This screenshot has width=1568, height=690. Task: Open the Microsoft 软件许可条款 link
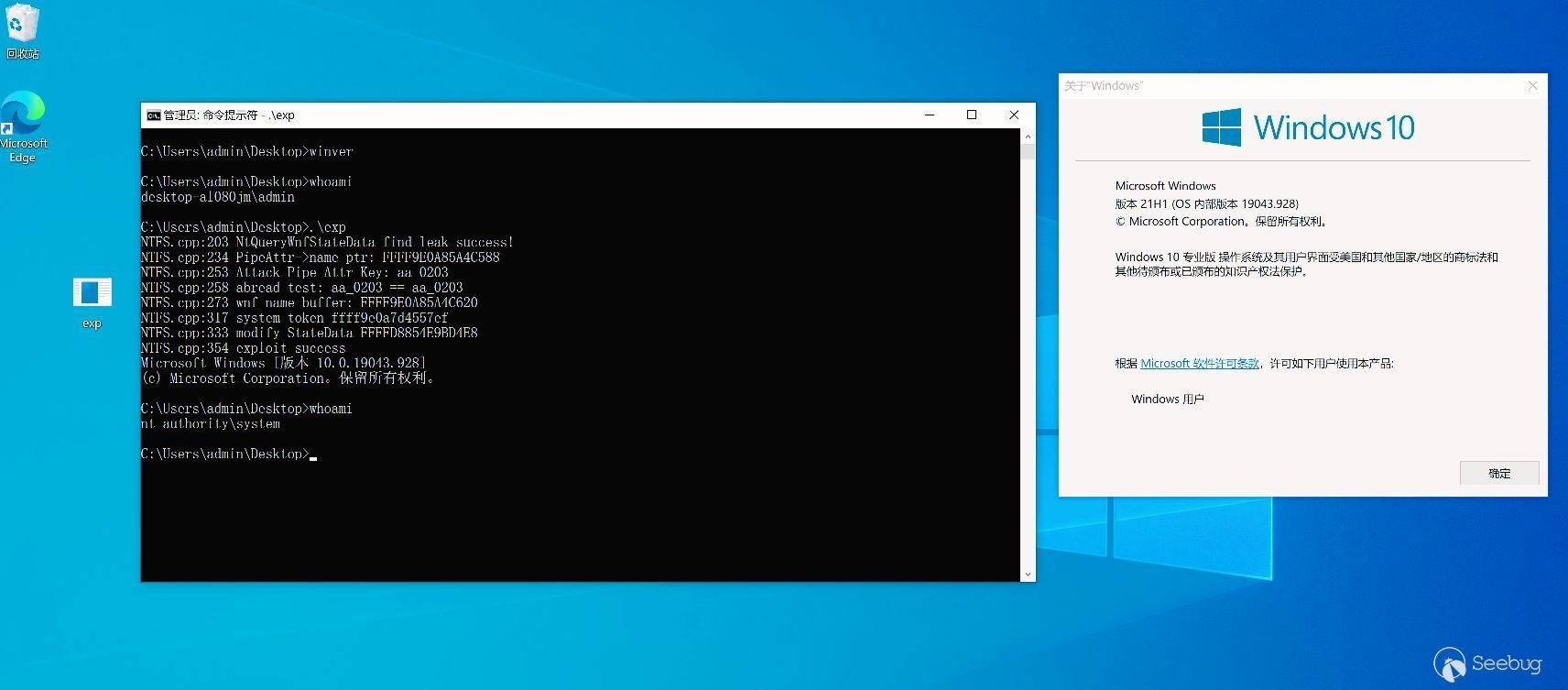tap(1200, 364)
